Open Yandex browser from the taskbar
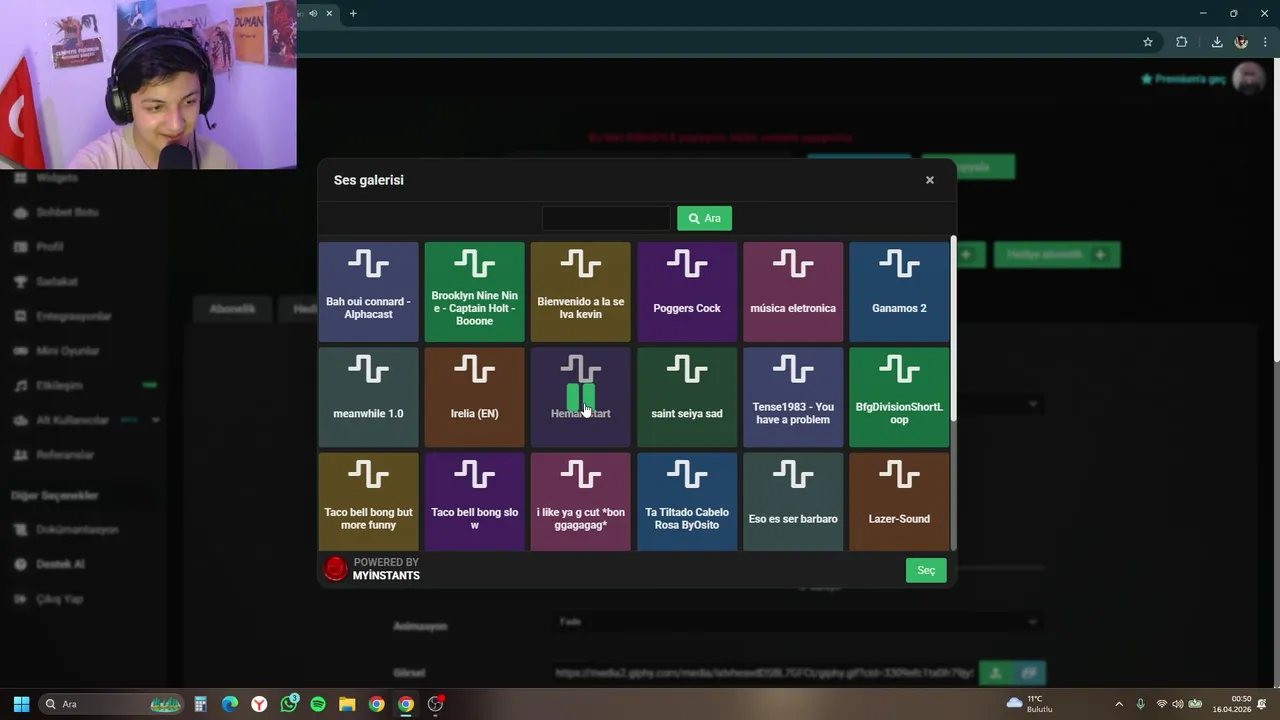Viewport: 1280px width, 720px height. pos(259,704)
